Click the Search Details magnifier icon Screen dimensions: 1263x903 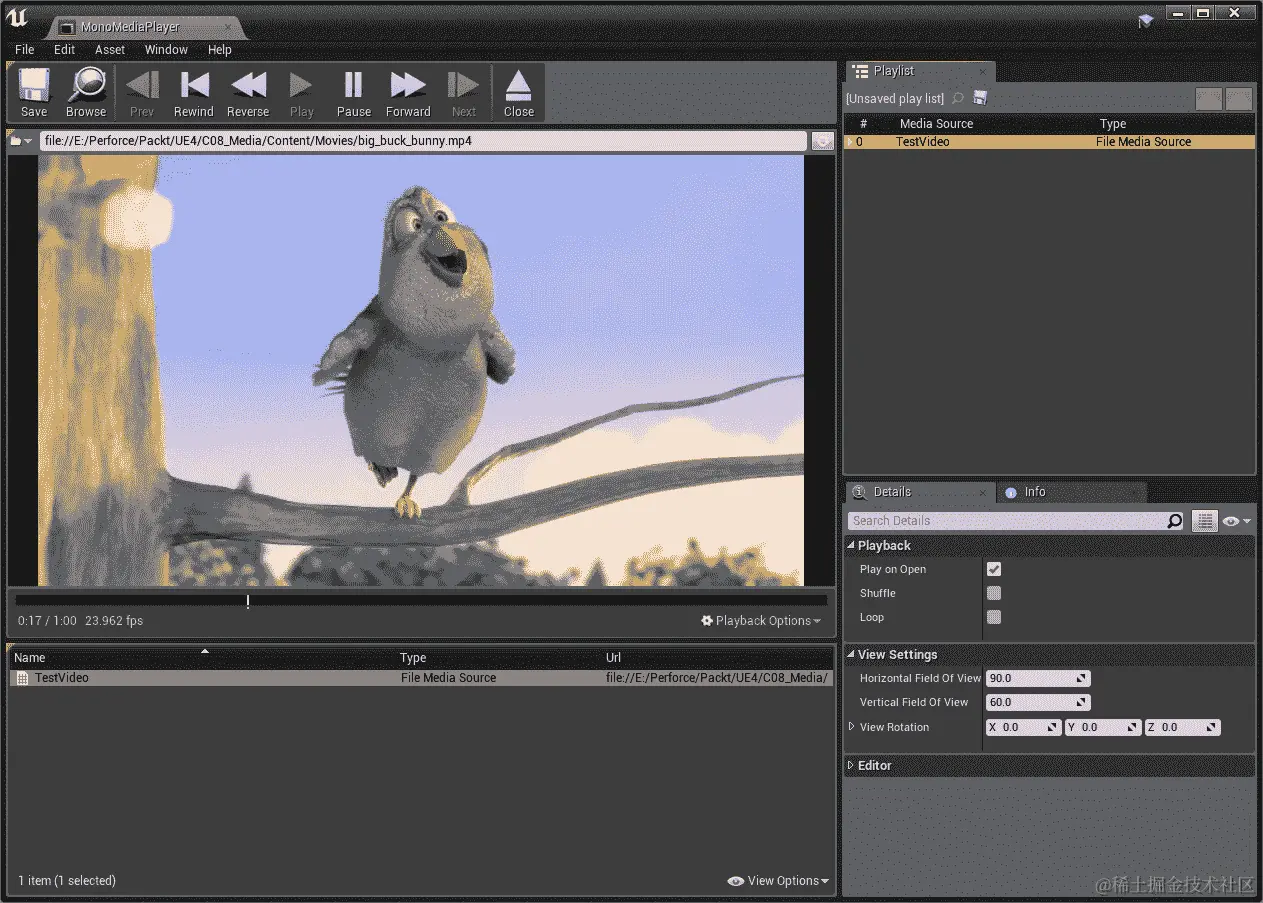pos(1175,521)
